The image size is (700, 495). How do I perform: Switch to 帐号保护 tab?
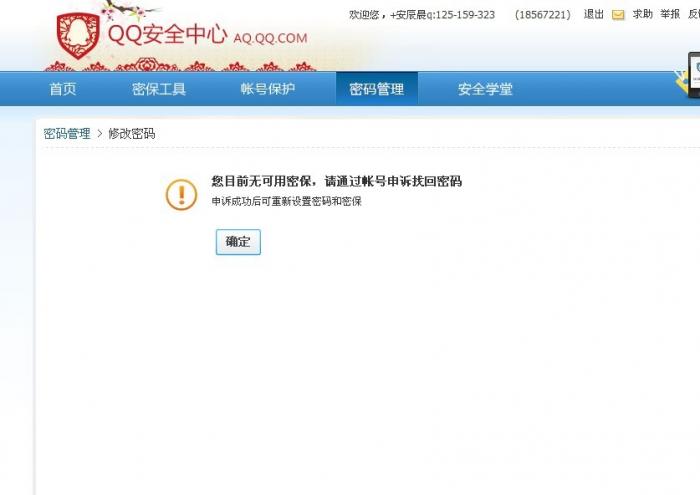click(267, 89)
